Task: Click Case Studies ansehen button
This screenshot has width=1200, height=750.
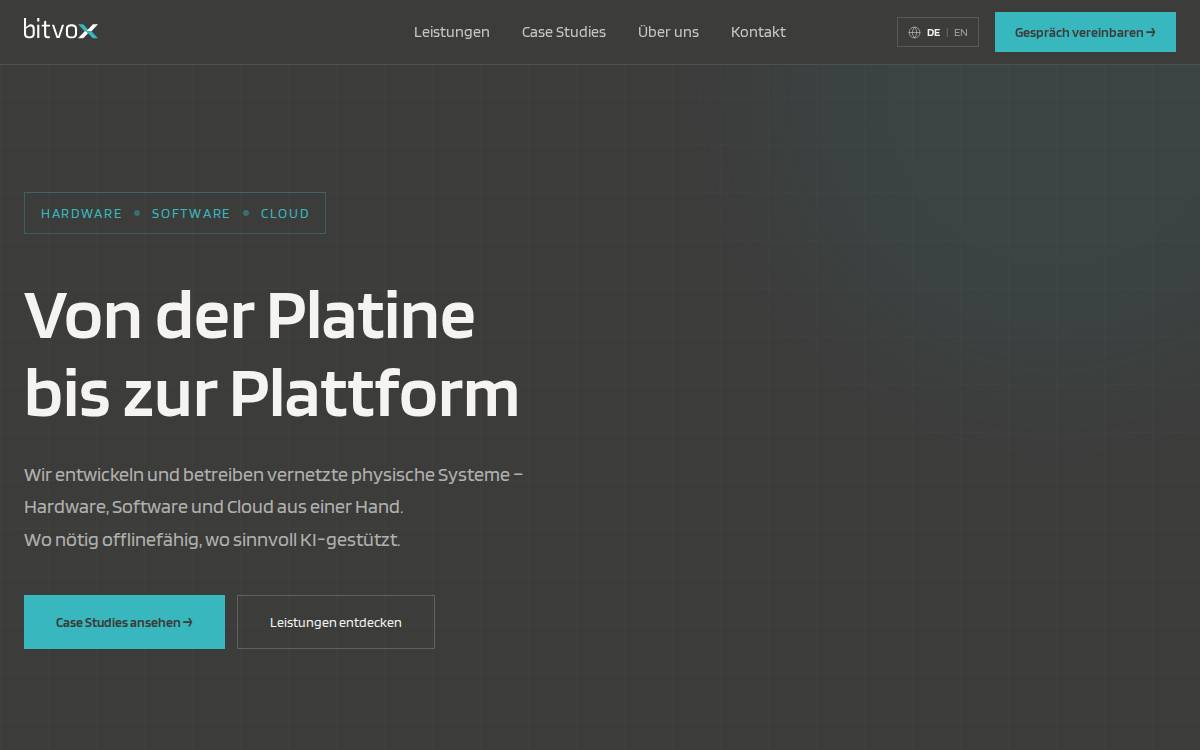Action: pyautogui.click(x=124, y=622)
